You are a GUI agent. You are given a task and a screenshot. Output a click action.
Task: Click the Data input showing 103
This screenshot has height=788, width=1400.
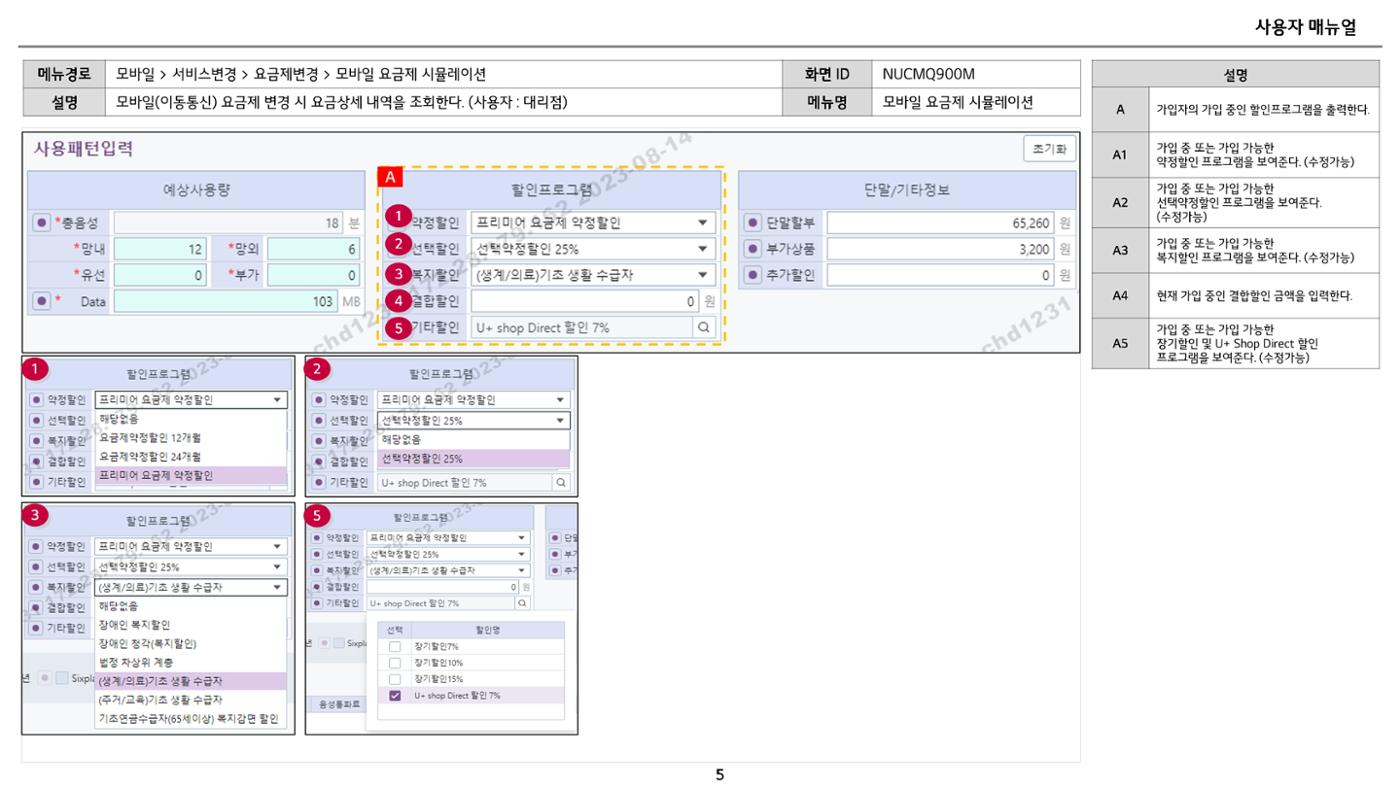pos(226,301)
